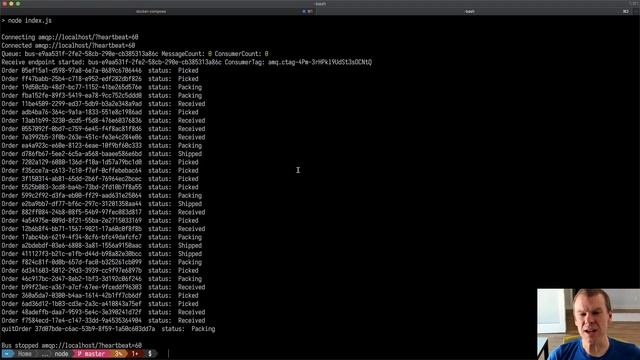Click order f7584ecd 'Received' status
The image size is (640, 360).
[x=191, y=320]
